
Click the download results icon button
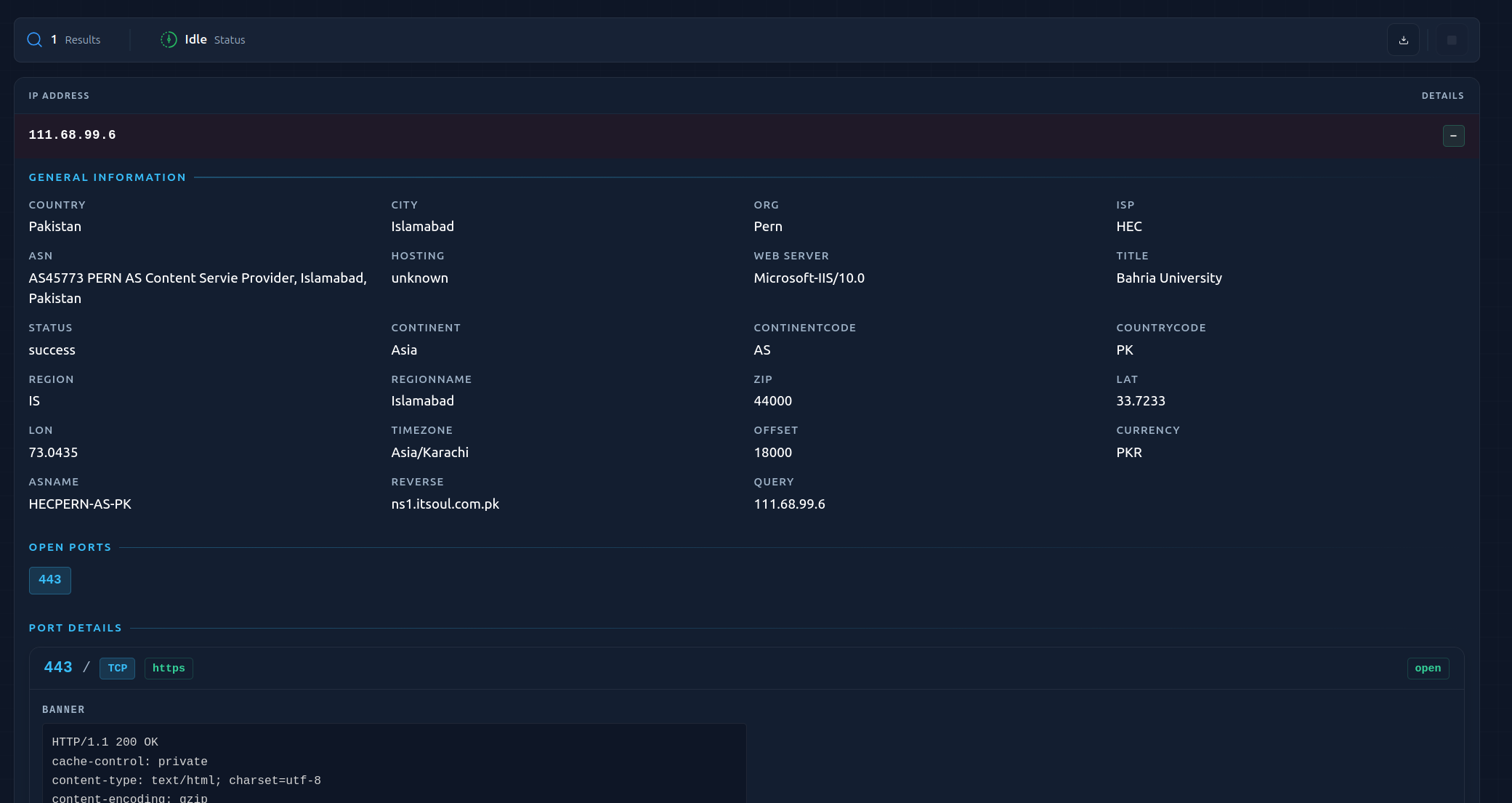(x=1403, y=40)
